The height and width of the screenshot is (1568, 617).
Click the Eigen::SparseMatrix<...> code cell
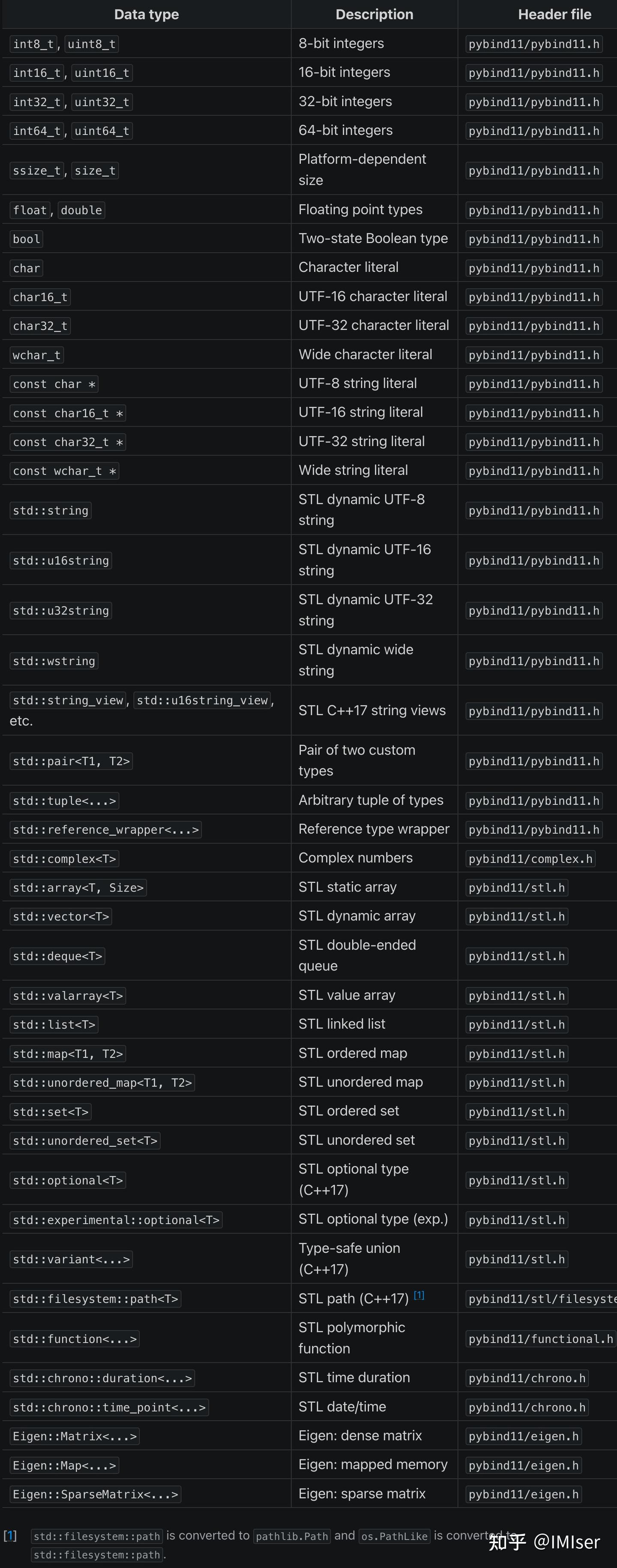[96, 1494]
